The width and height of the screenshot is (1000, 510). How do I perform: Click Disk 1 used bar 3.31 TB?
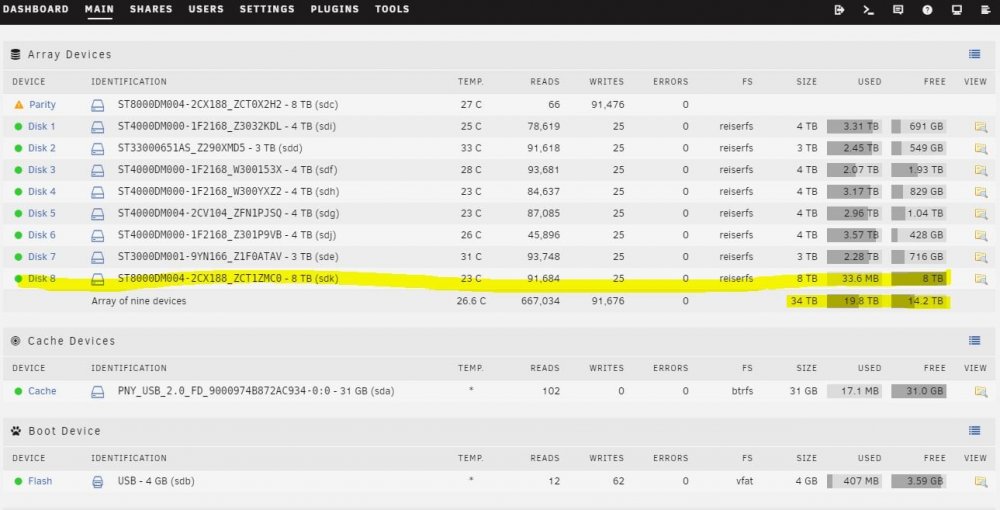[x=855, y=126]
